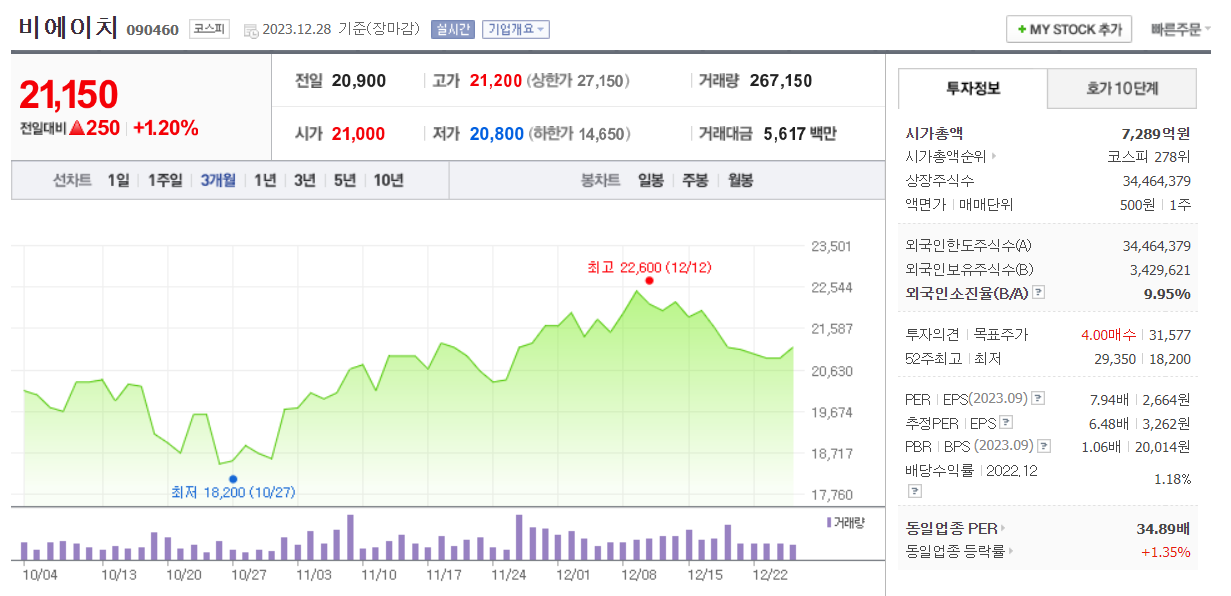Open the 동일업종 등락률 link
Screen dimensions: 1231x596
(959, 551)
